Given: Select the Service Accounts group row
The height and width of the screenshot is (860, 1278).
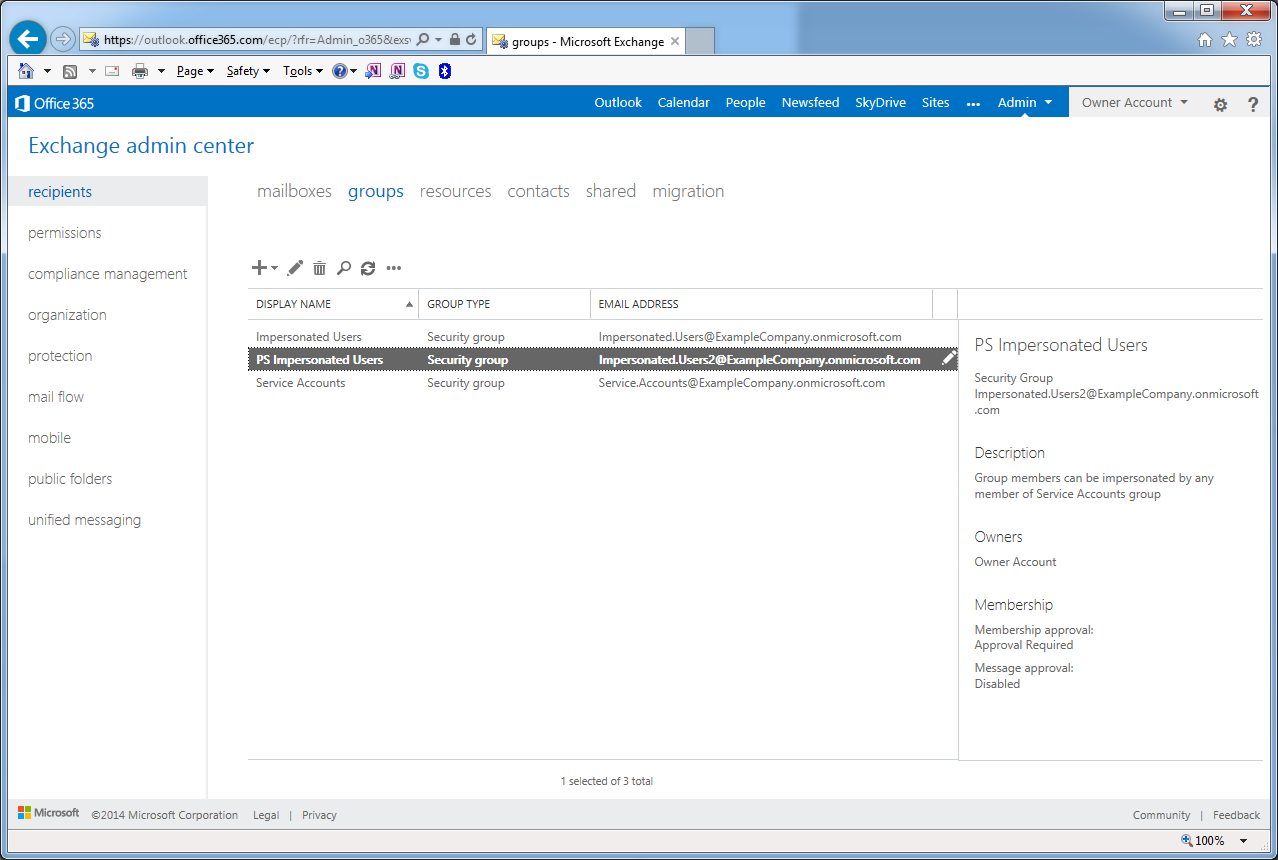Looking at the screenshot, I should 301,383.
